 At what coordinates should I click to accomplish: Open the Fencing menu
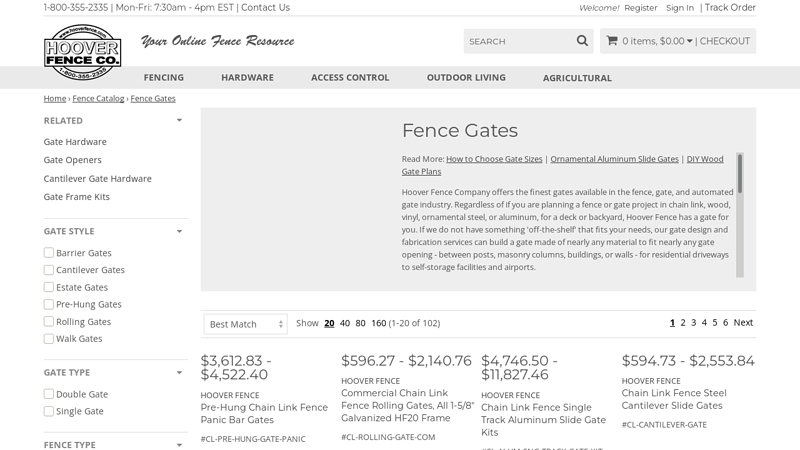(x=163, y=78)
